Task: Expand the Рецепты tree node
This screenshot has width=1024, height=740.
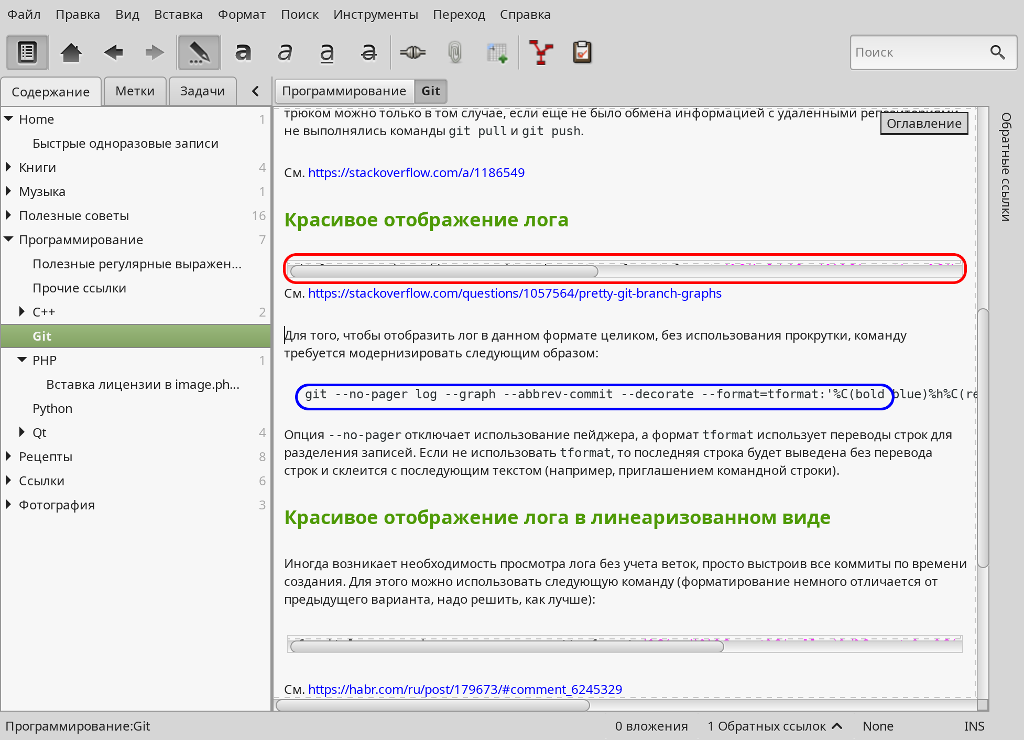Action: click(x=8, y=456)
